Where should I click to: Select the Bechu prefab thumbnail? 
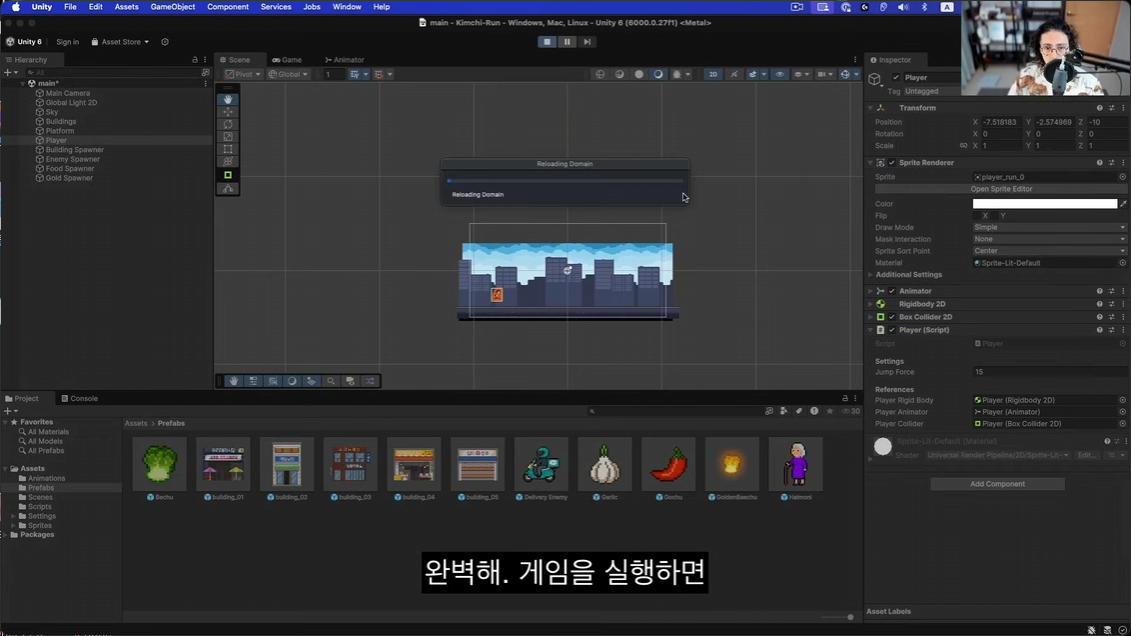(x=159, y=464)
